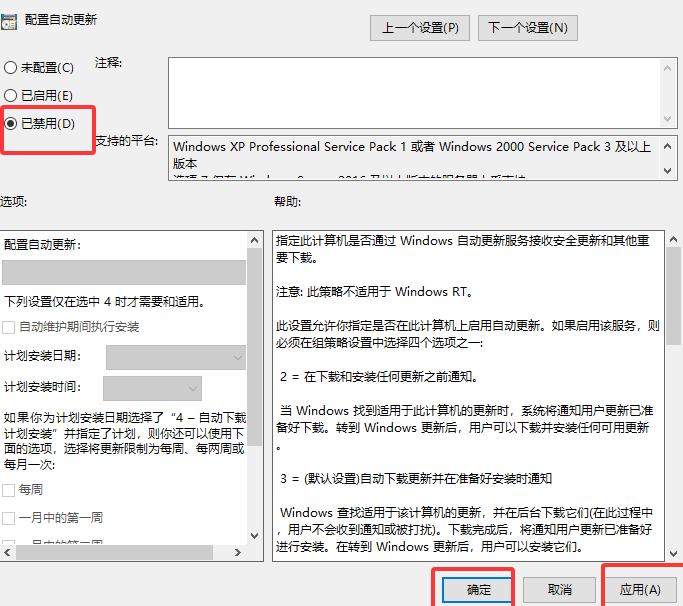
Task: Click help line 2 = 在下载和安装任何更新之前通知
Action: click(x=379, y=376)
